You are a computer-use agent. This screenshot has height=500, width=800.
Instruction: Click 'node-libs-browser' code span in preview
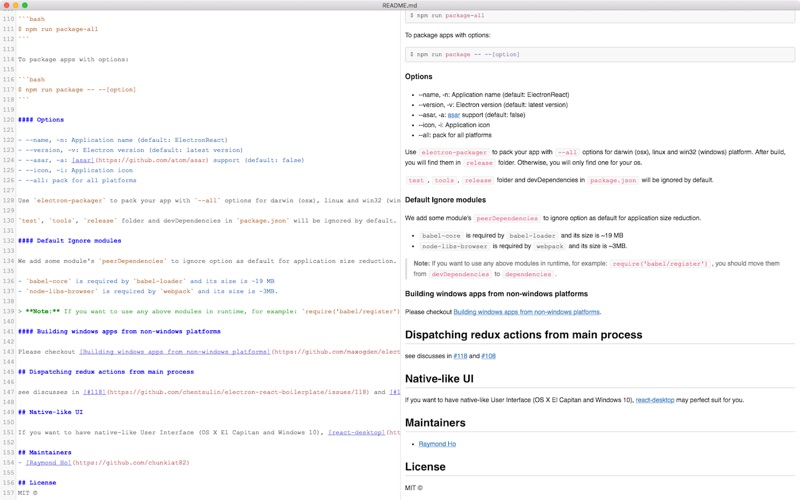[x=455, y=246]
